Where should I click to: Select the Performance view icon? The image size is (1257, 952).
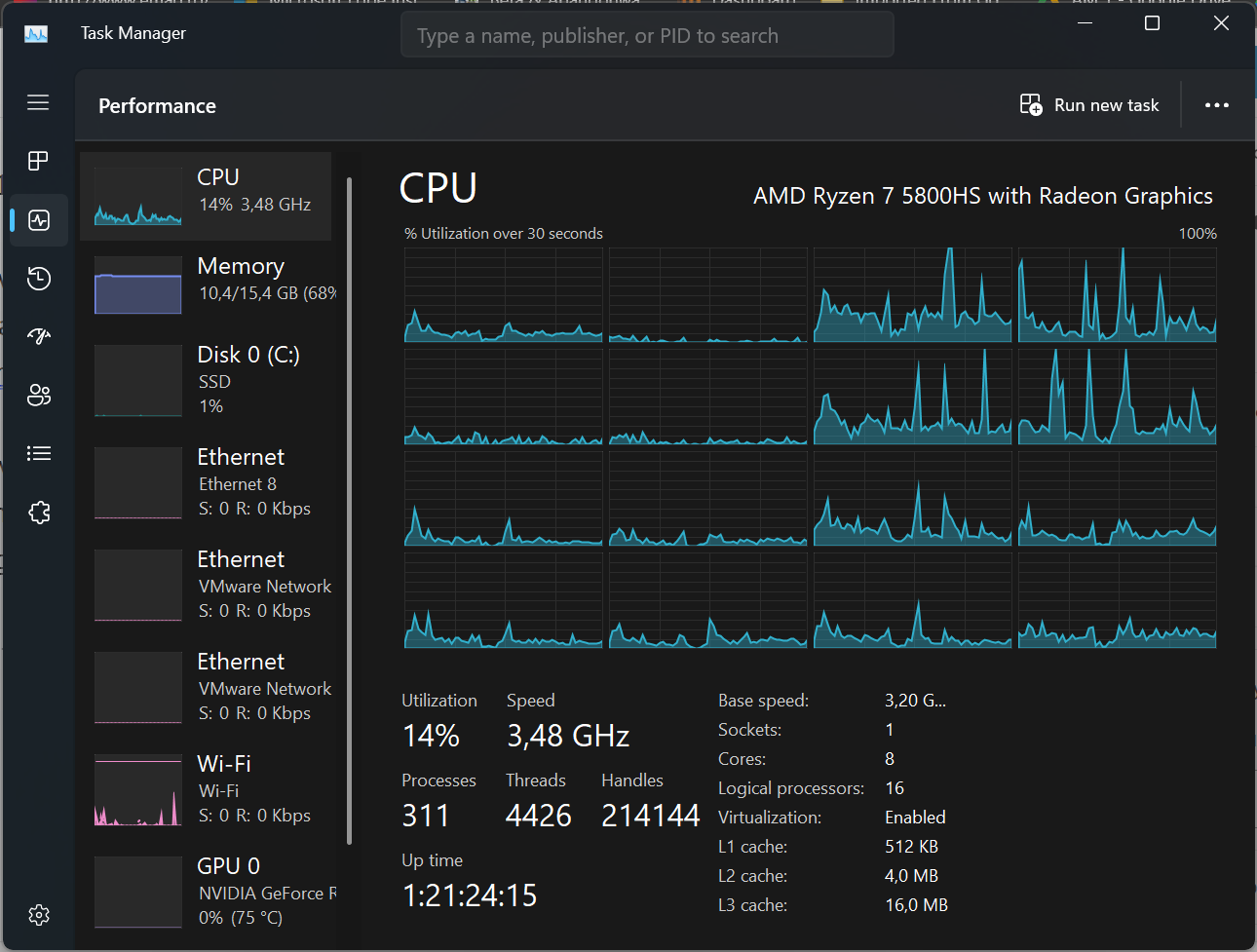38,219
